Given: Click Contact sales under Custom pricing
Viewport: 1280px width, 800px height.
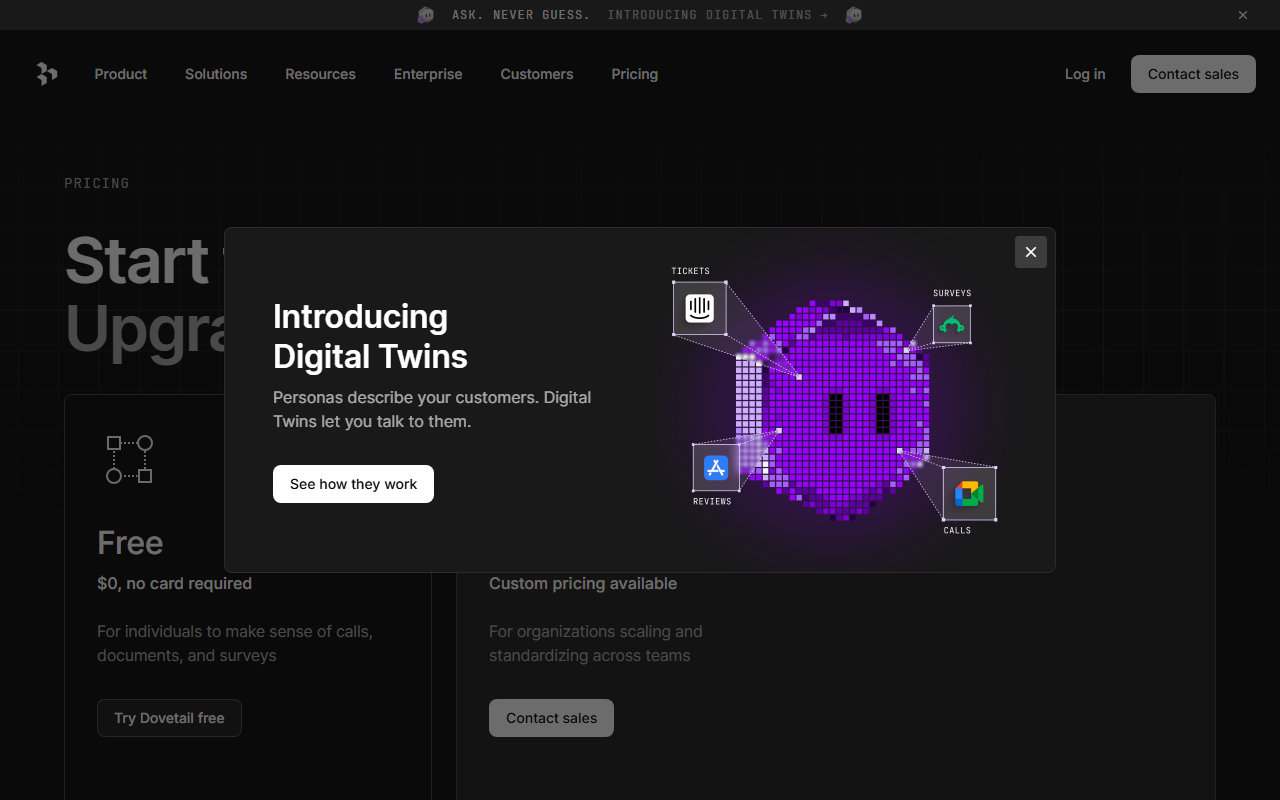Looking at the screenshot, I should (551, 718).
